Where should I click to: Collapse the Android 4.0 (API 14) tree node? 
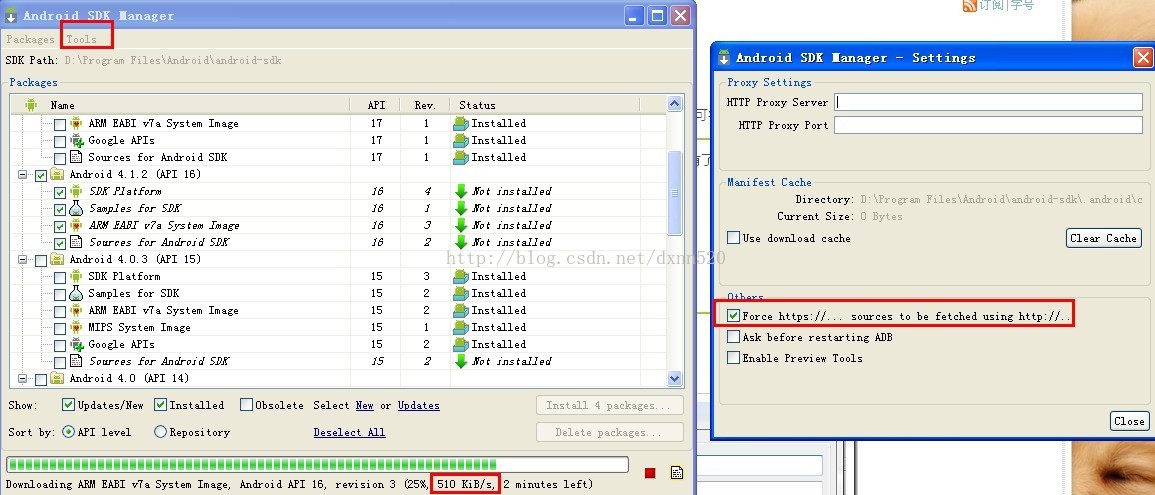pyautogui.click(x=22, y=379)
